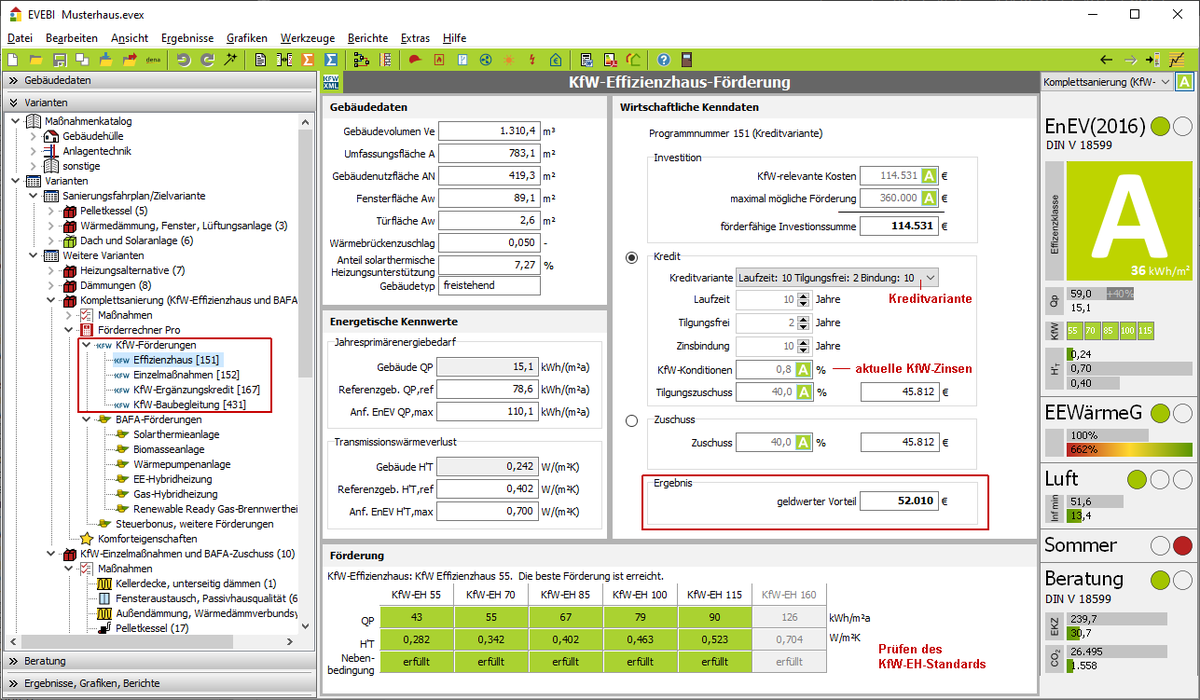
Task: Navigate back with the left arrow
Action: point(1106,60)
